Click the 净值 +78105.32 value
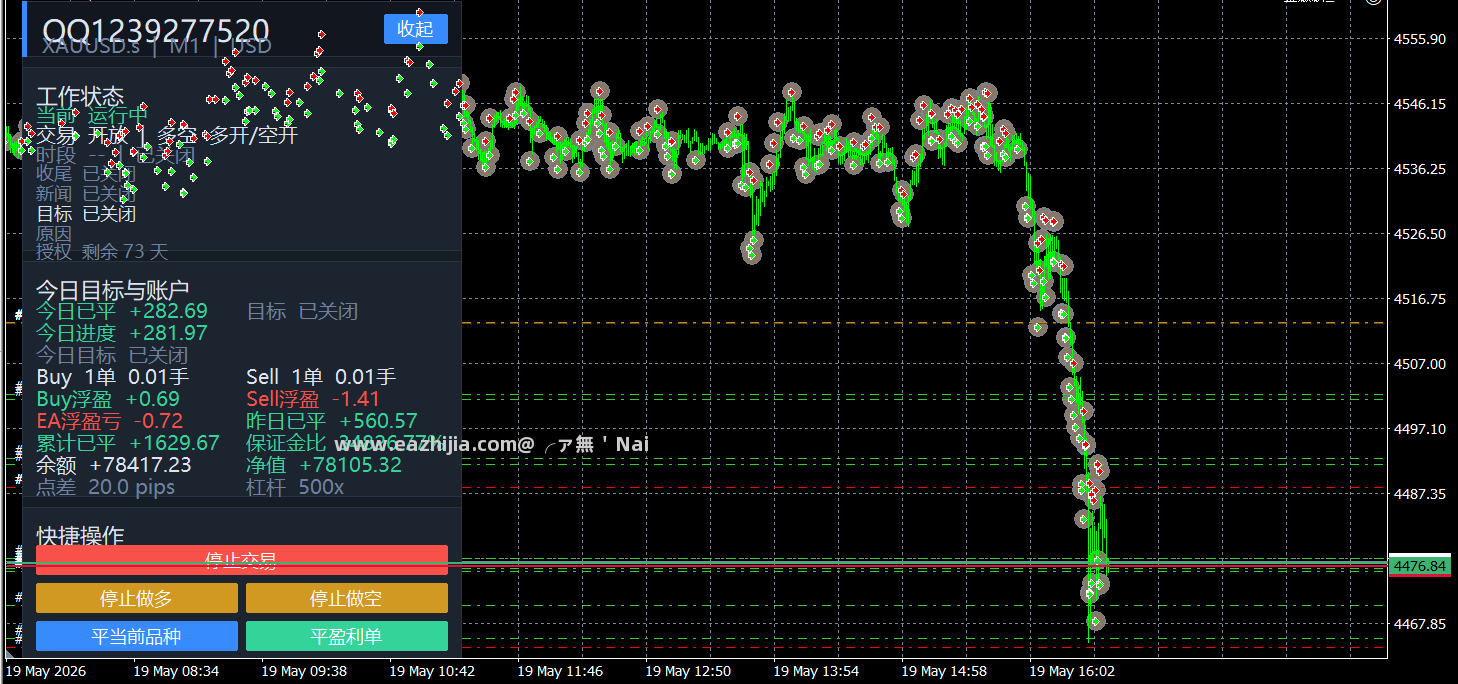 click(324, 465)
